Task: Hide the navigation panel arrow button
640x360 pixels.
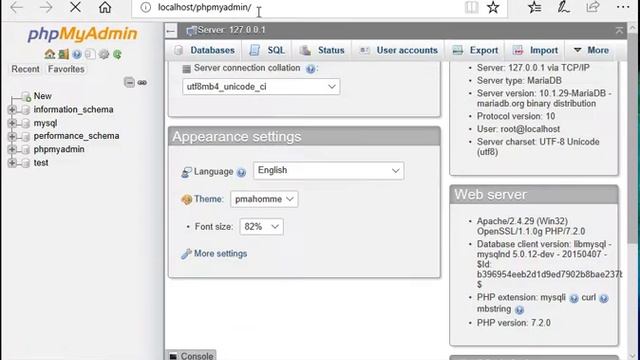Action: 171,30
